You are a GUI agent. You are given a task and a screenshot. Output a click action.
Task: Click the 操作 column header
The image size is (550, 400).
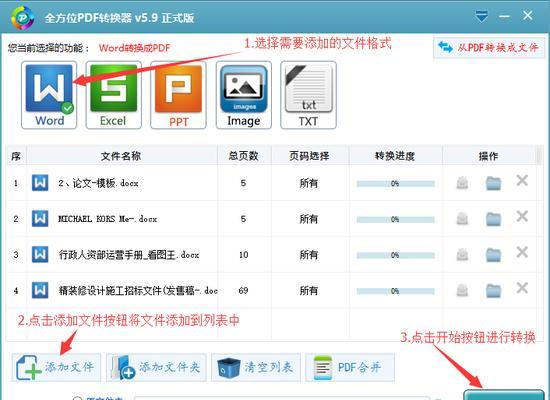point(489,156)
